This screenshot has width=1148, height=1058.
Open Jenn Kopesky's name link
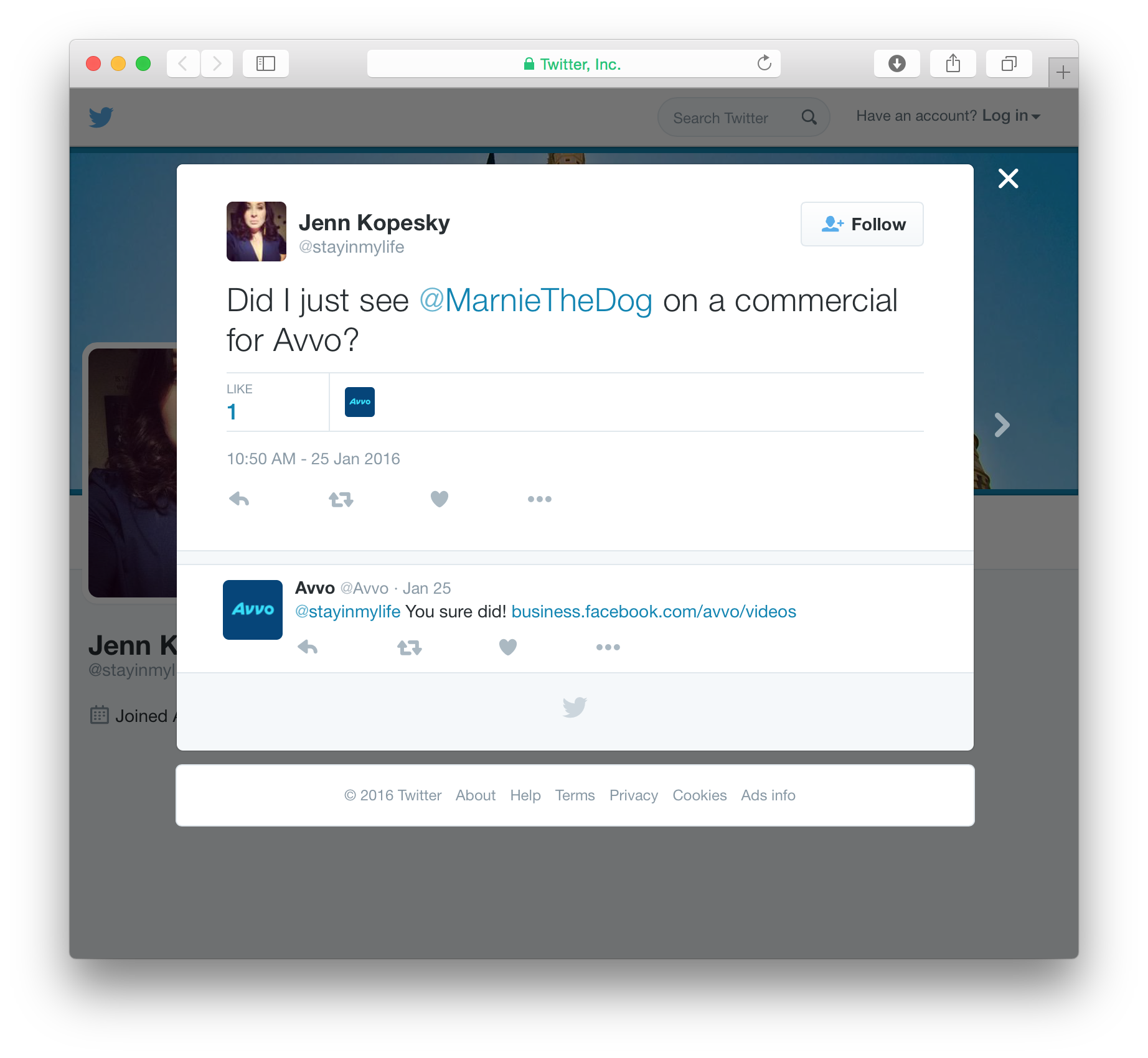[x=374, y=223]
